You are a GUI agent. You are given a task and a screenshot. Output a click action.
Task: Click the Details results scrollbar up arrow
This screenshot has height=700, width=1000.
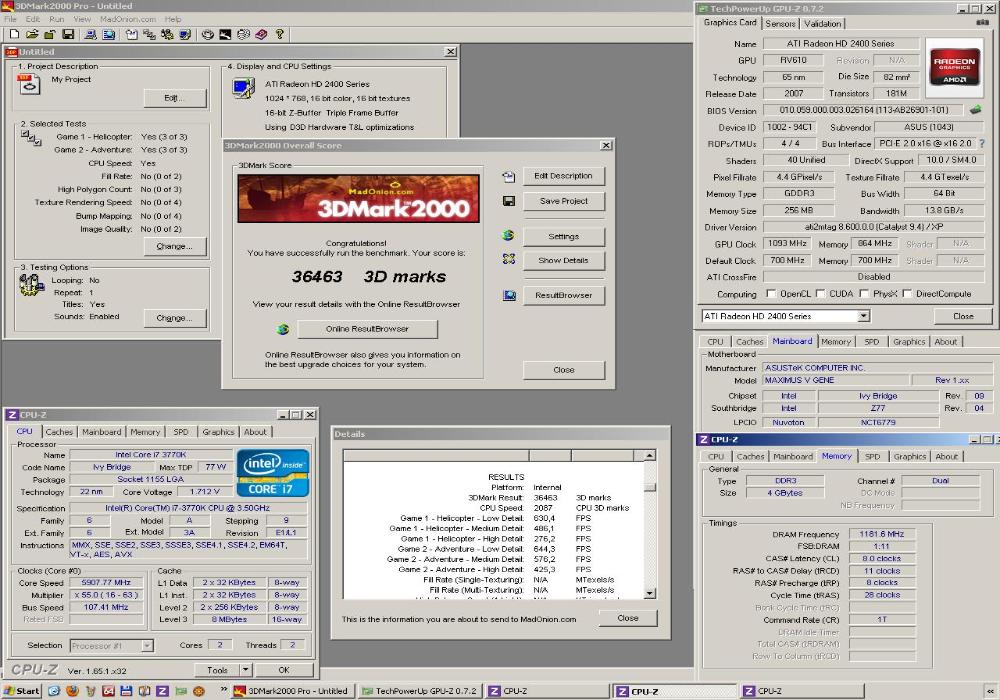tap(649, 455)
